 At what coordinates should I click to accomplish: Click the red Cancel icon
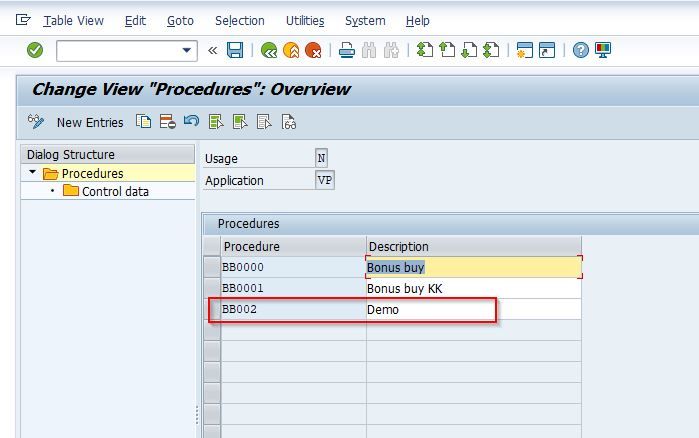click(313, 50)
